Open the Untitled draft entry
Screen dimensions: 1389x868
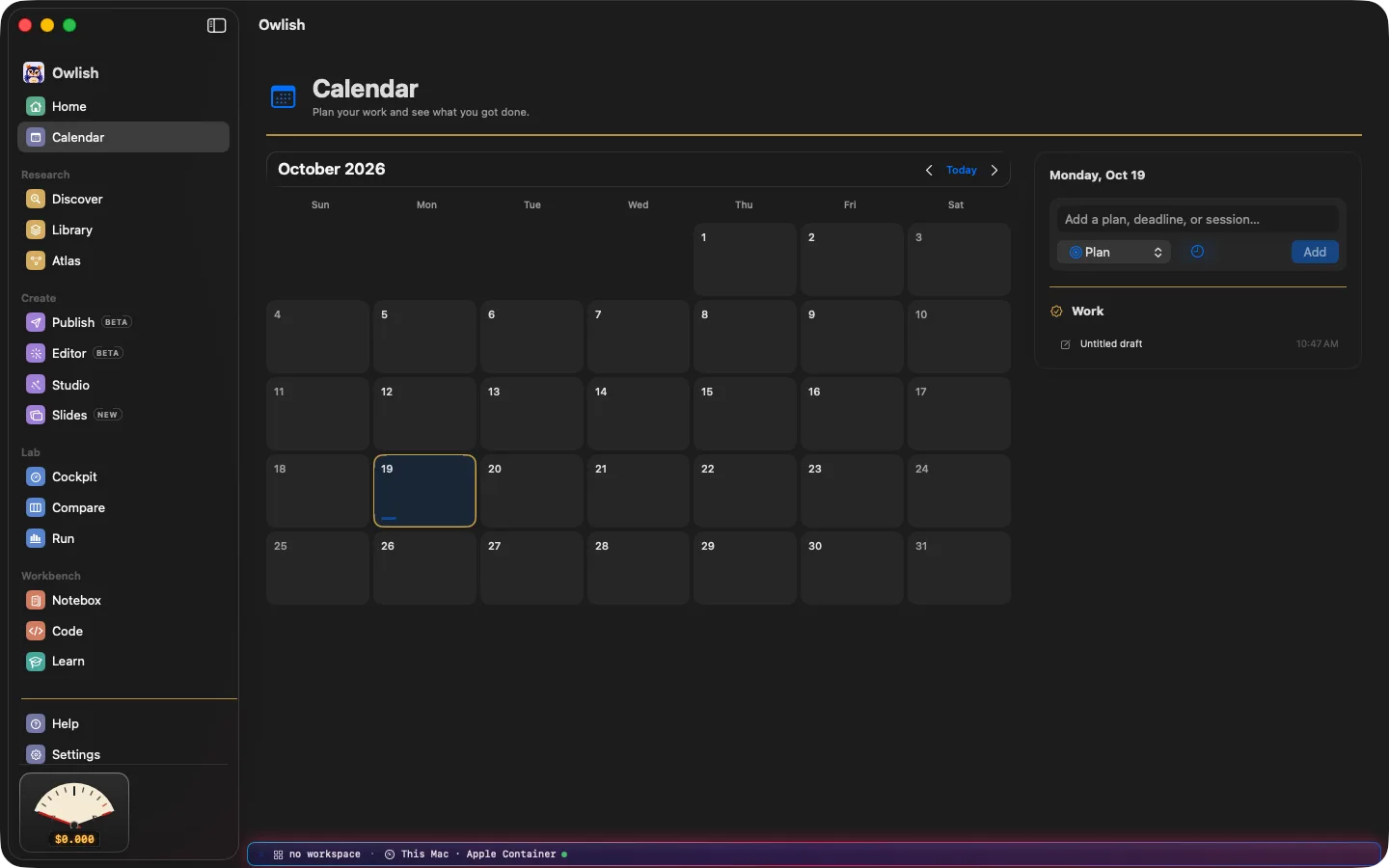1198,343
